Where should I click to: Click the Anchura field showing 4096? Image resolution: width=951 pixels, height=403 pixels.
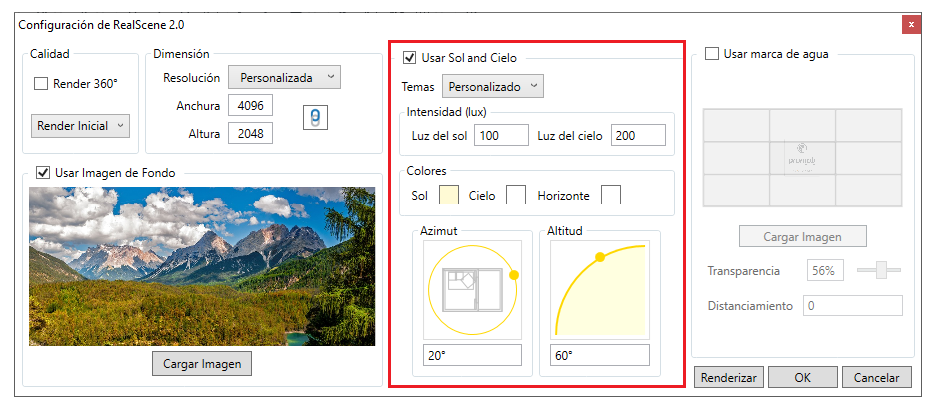[x=250, y=105]
